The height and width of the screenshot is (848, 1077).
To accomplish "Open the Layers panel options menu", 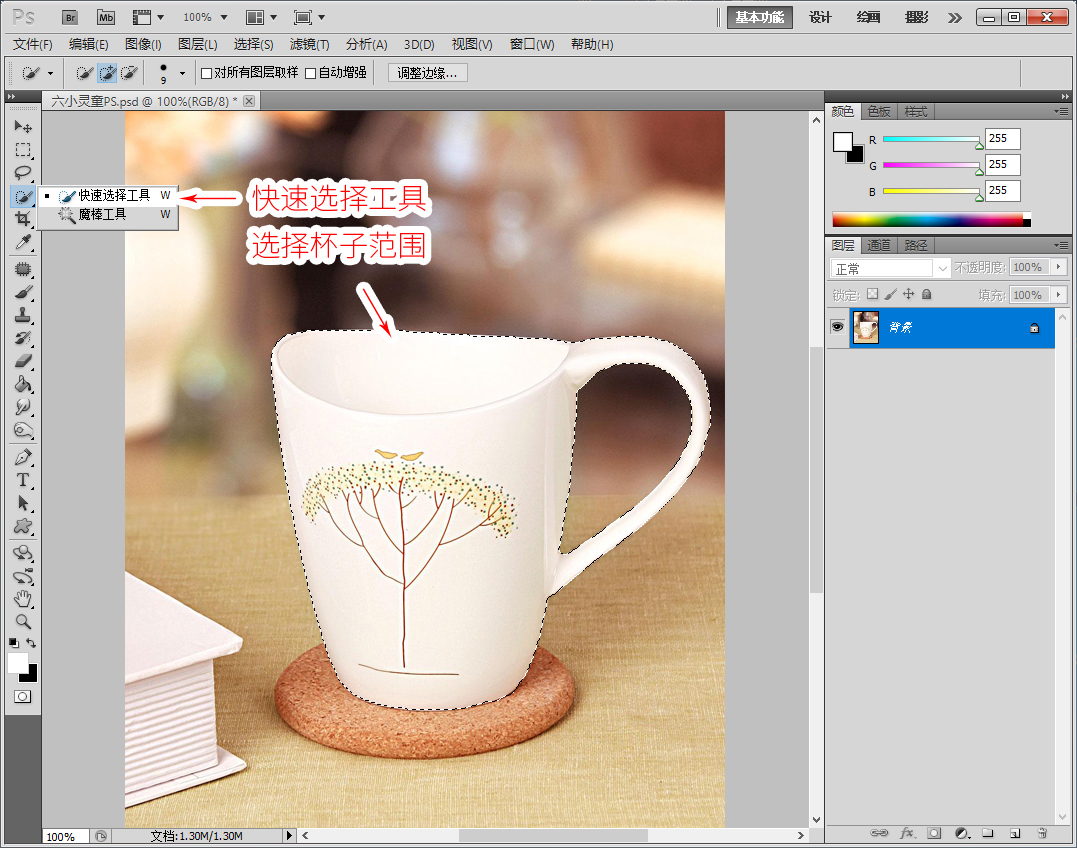I will (x=1061, y=245).
